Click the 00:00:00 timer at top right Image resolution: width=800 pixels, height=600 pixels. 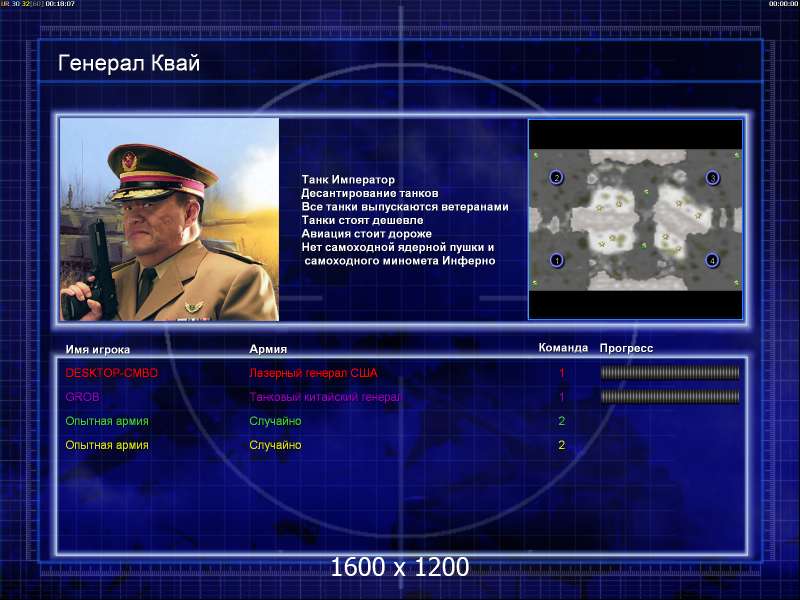point(784,4)
